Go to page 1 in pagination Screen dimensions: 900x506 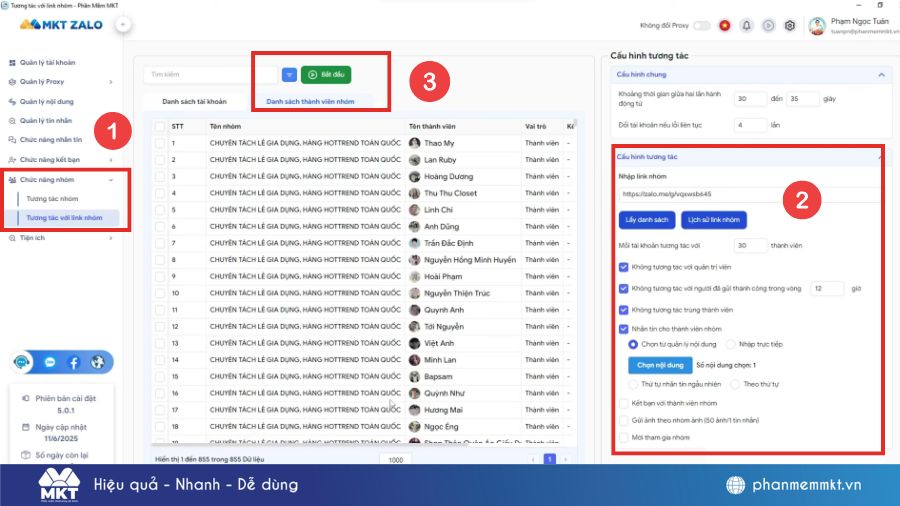click(x=549, y=460)
